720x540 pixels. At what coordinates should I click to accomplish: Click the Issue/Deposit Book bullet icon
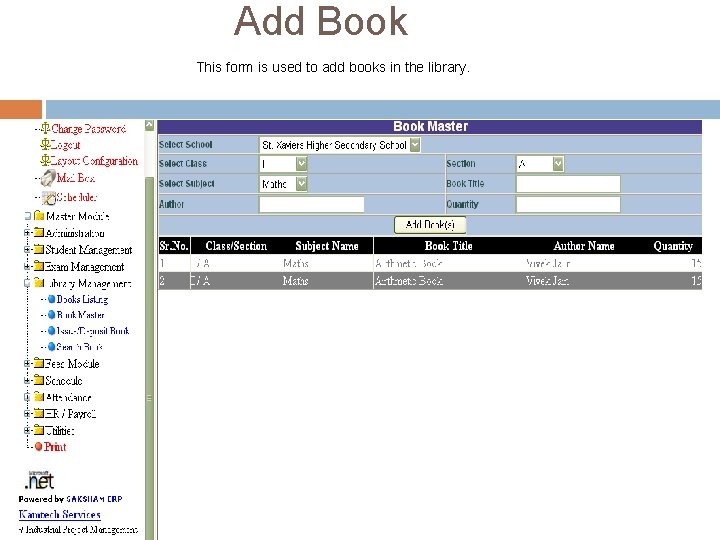[51, 331]
